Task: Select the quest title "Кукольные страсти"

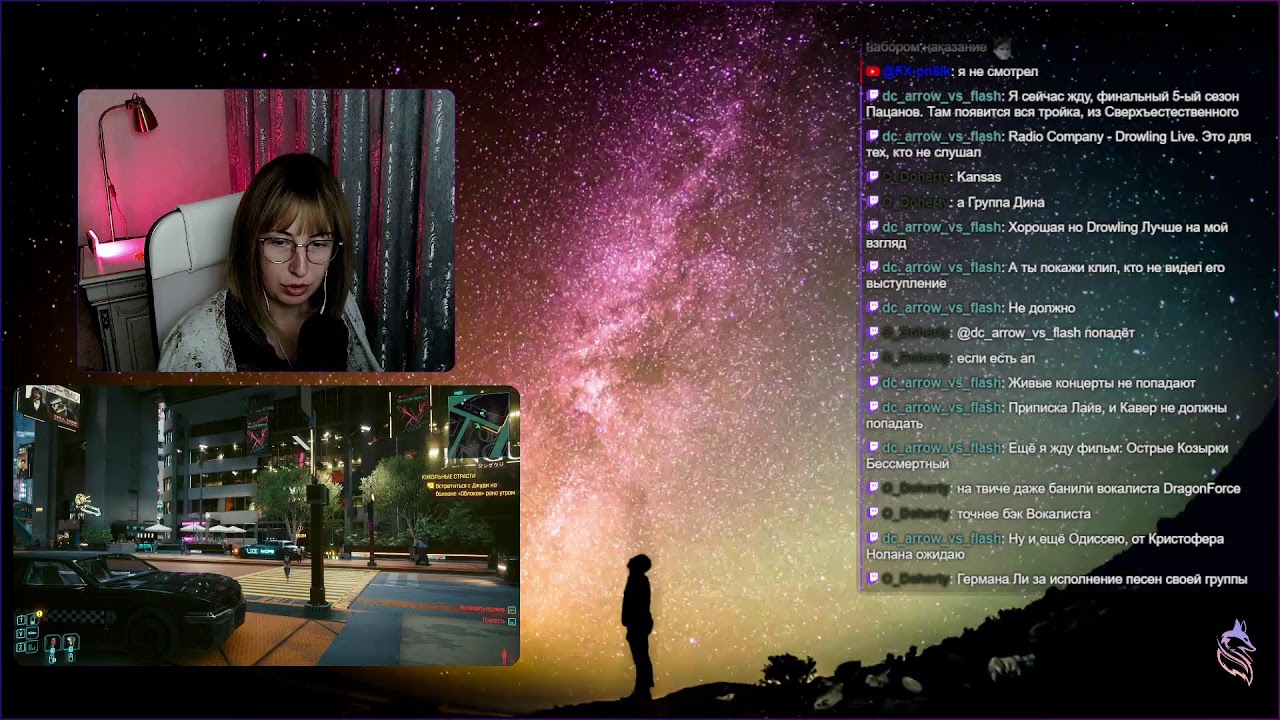Action: [x=449, y=477]
